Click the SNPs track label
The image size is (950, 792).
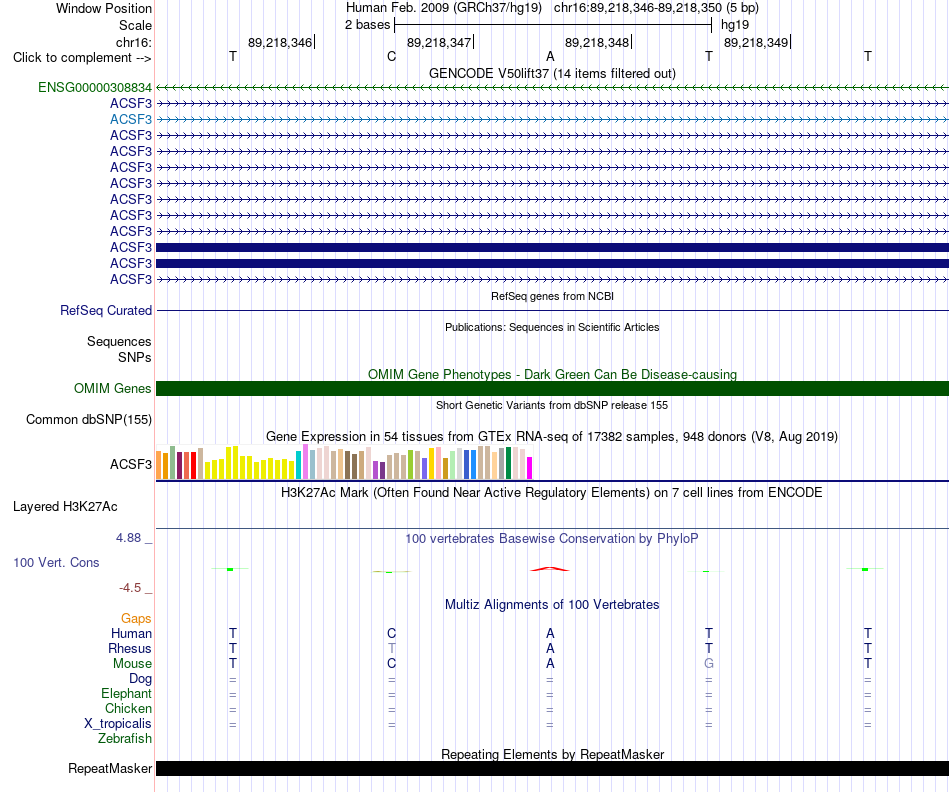pos(135,358)
